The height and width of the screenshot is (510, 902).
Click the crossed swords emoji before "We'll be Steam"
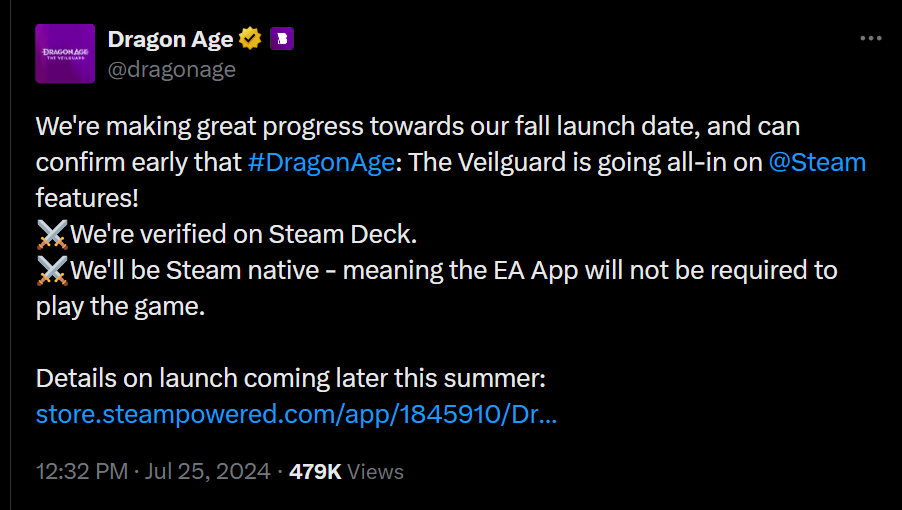pyautogui.click(x=51, y=270)
